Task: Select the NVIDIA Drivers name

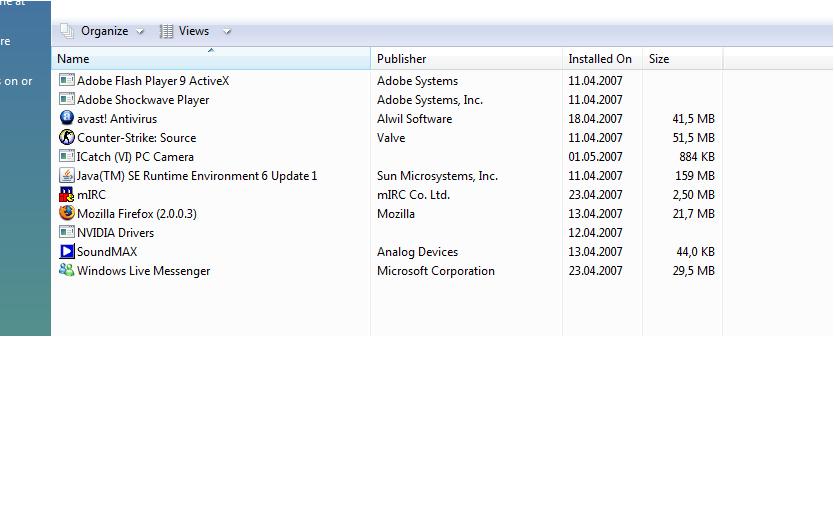Action: pos(115,233)
